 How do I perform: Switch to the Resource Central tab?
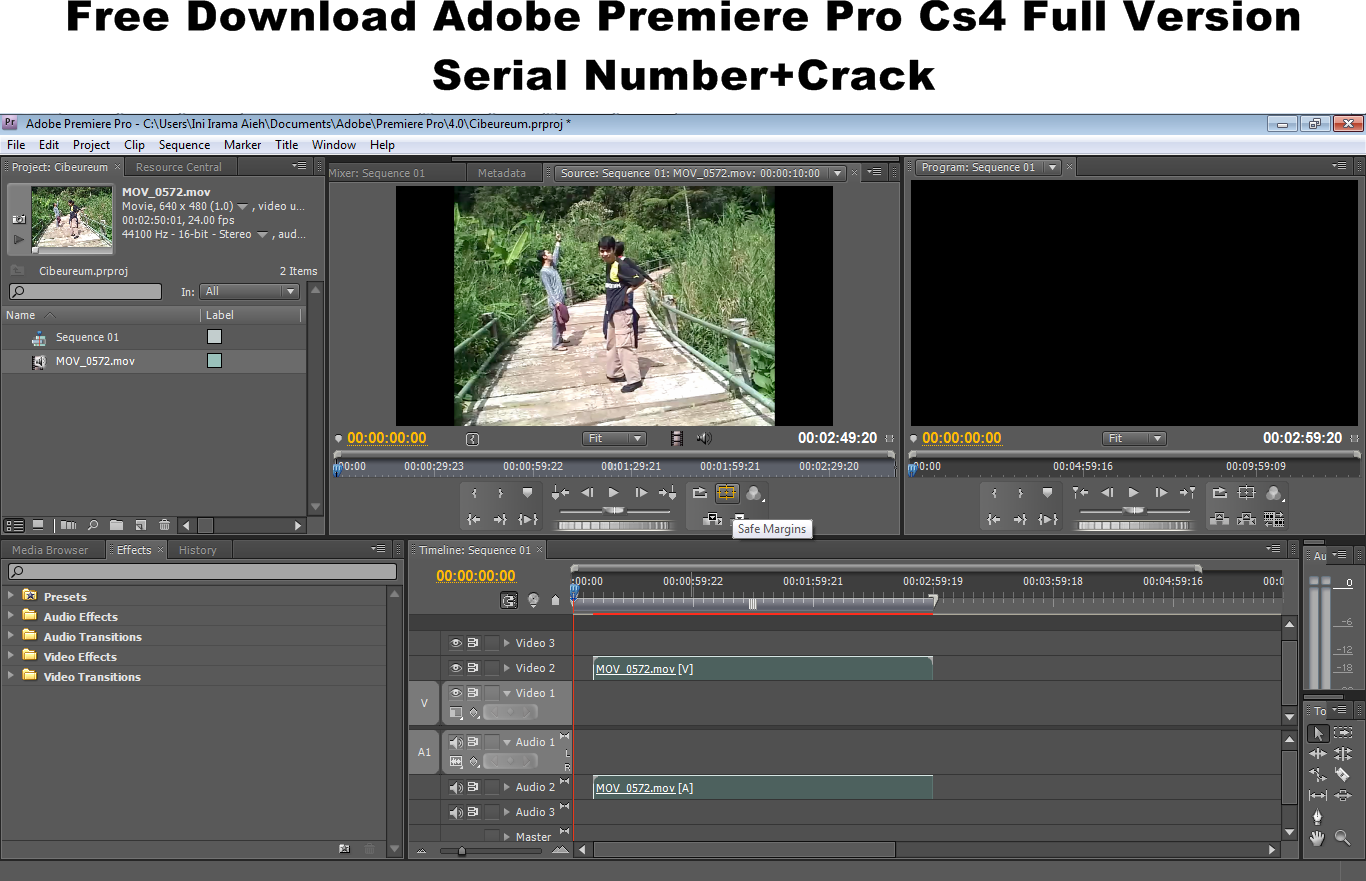(x=179, y=167)
